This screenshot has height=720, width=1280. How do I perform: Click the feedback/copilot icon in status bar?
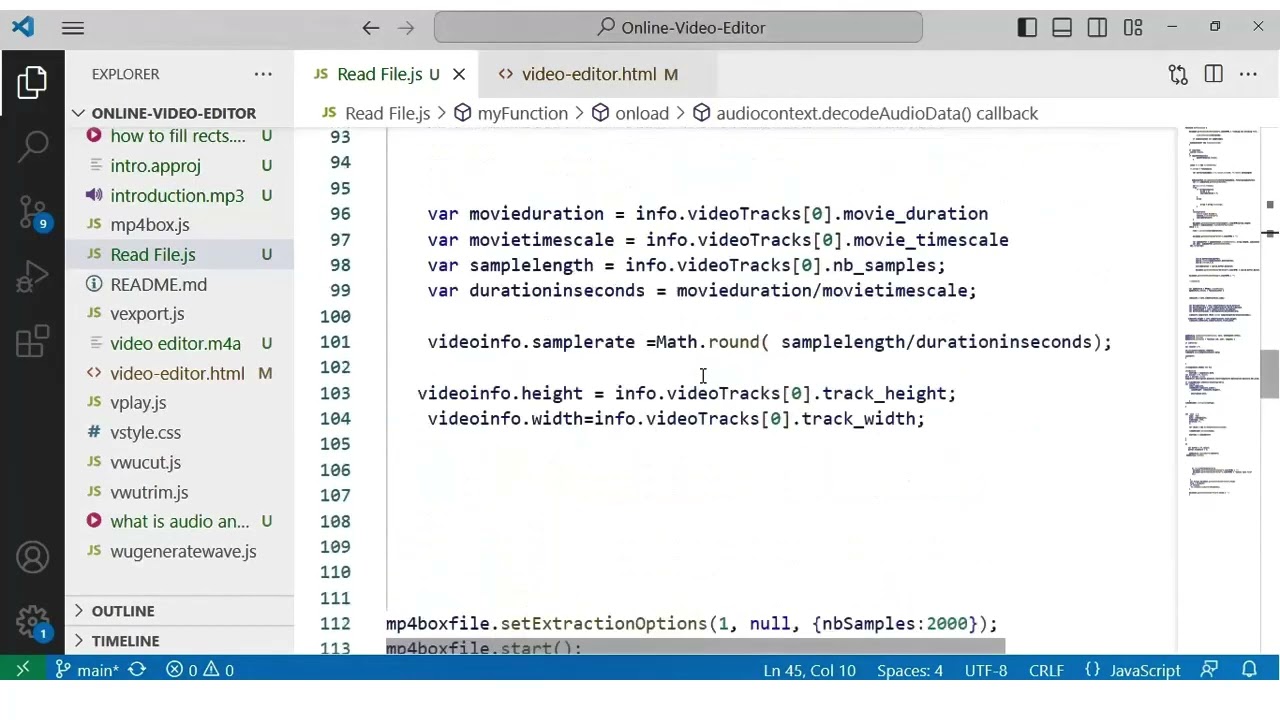click(x=1210, y=670)
